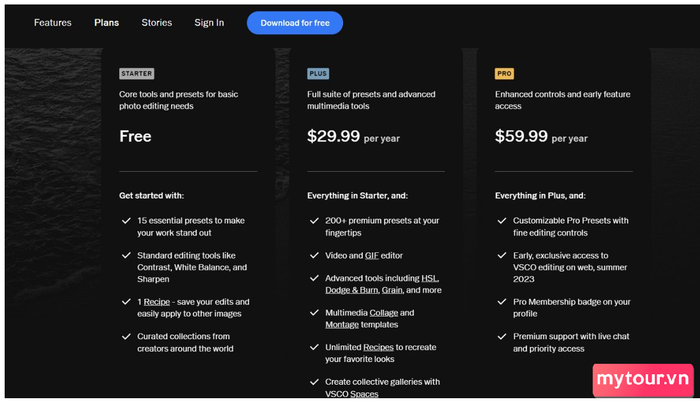Click the PRO plan badge

click(x=504, y=74)
